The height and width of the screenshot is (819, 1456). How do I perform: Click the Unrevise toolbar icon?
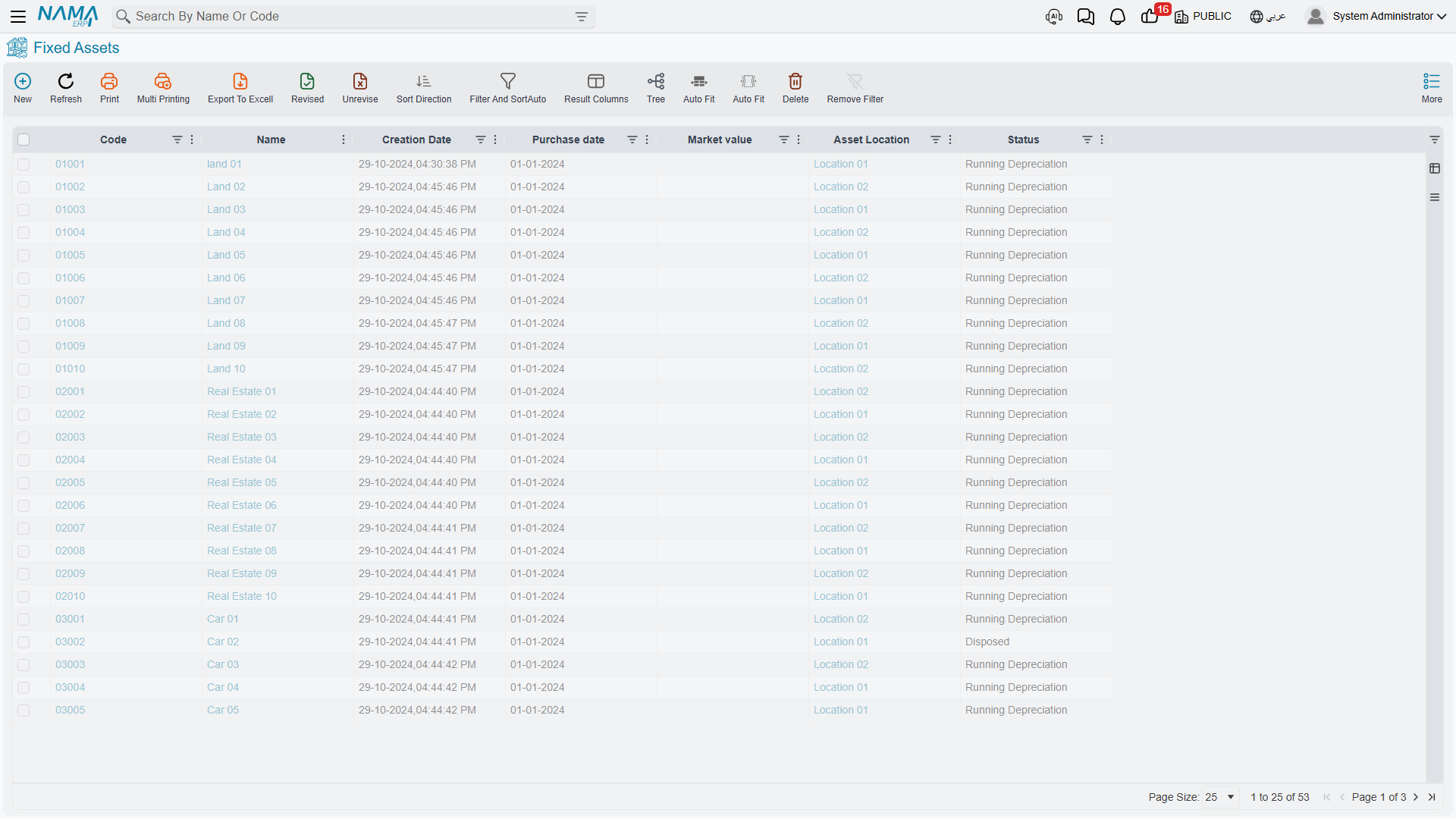point(360,81)
